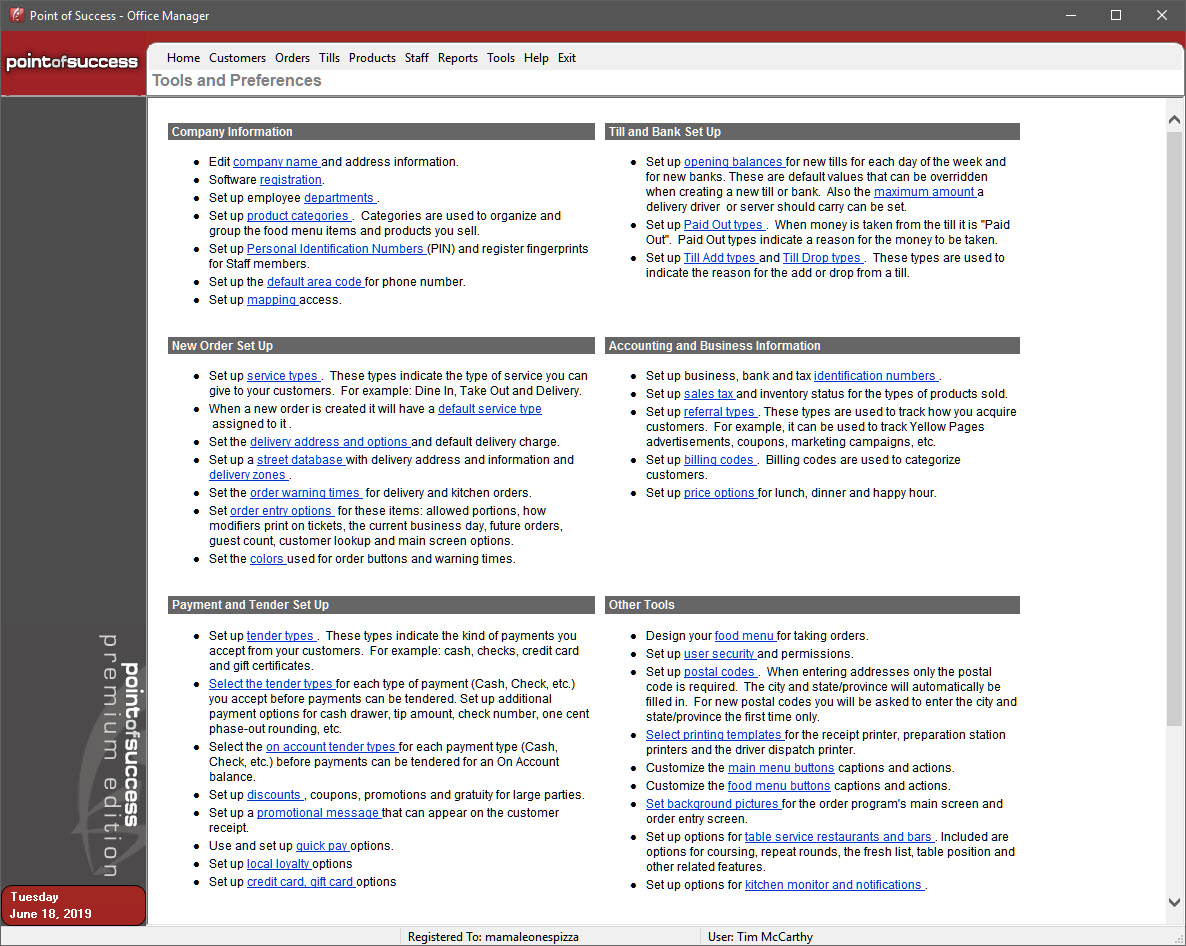The height and width of the screenshot is (946, 1186).
Task: Click the colors link
Action: 267,560
